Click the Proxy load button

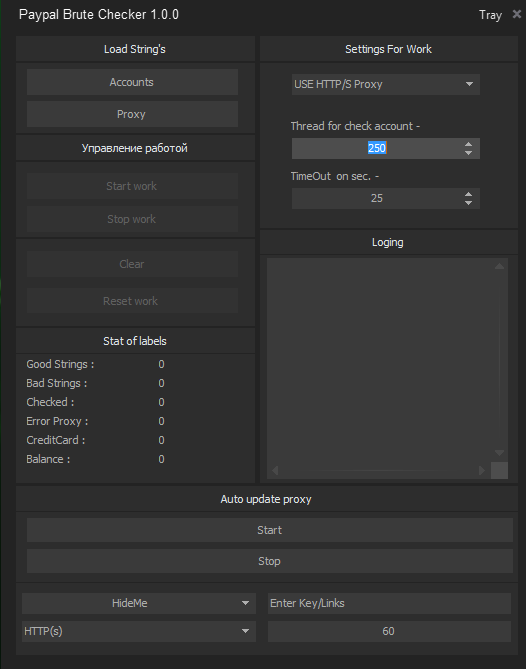coord(132,114)
